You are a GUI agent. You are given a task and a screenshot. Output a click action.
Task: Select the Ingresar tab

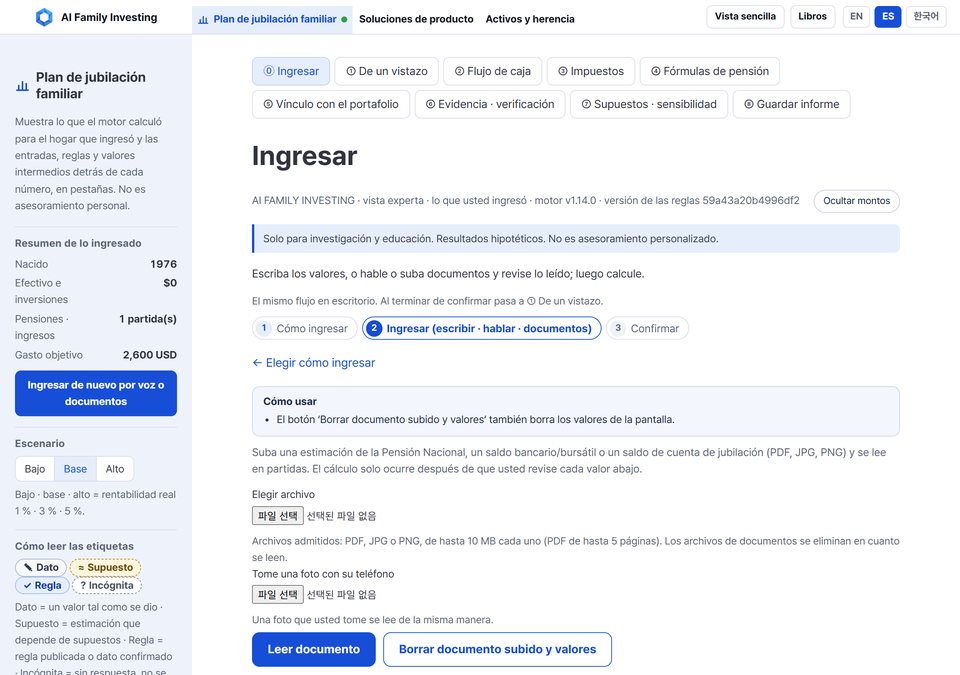point(291,71)
